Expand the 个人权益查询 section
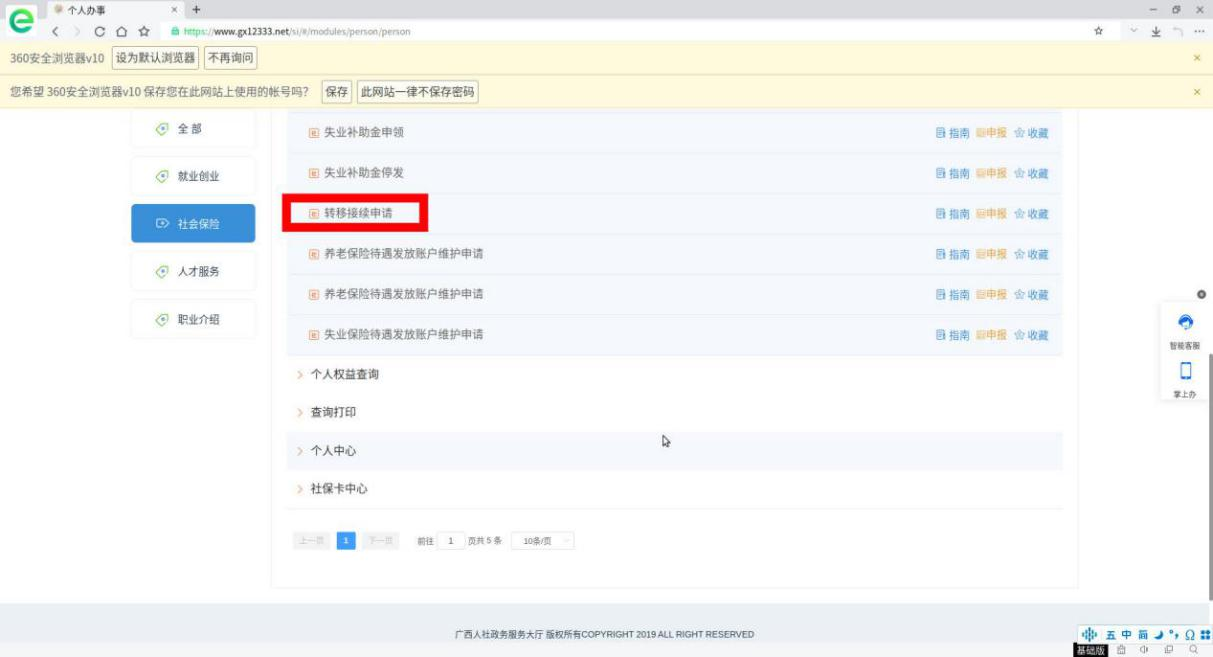The height and width of the screenshot is (657, 1213). [x=344, y=374]
